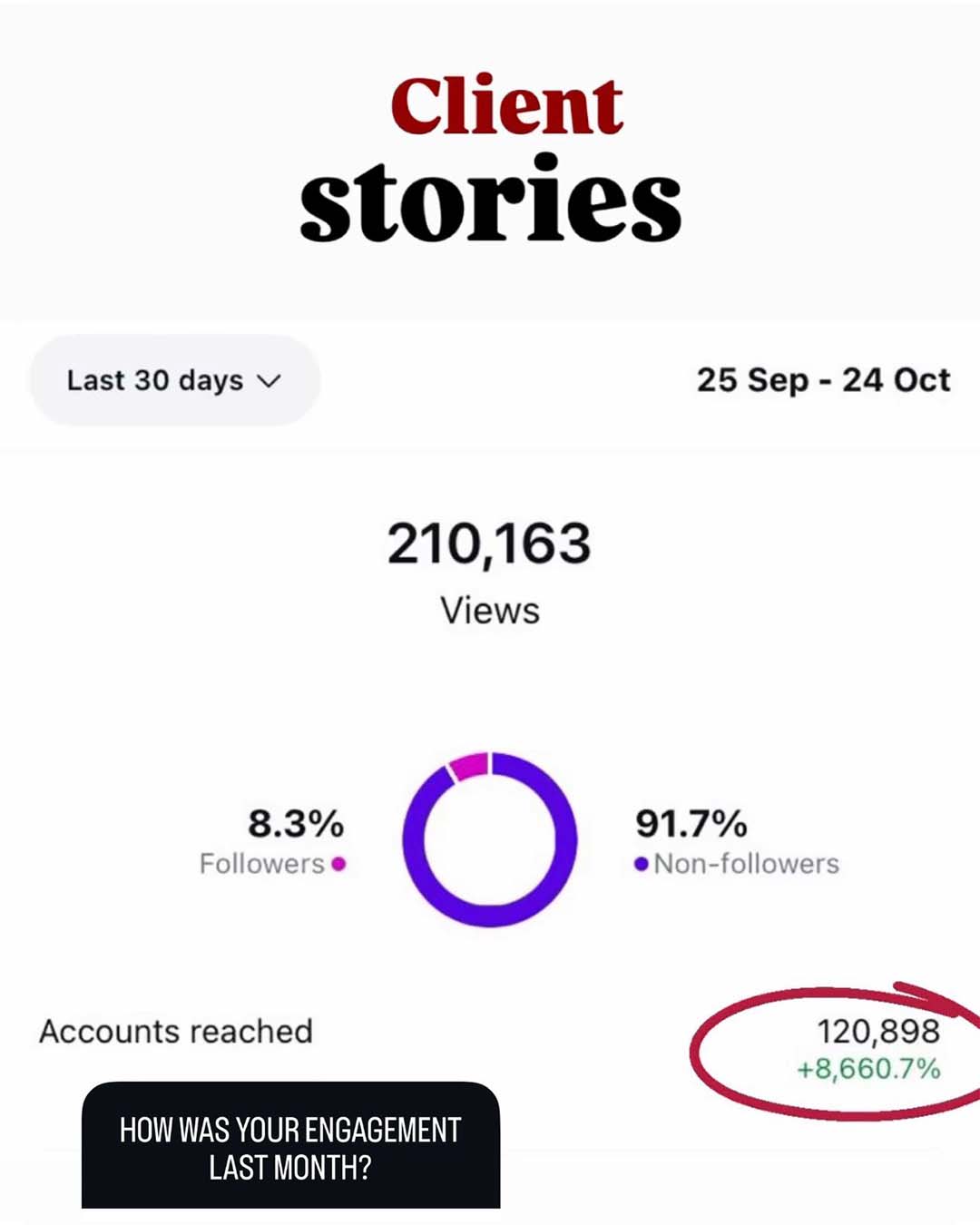
Task: Select the 91.7% non-followers percentage
Action: pyautogui.click(x=691, y=824)
